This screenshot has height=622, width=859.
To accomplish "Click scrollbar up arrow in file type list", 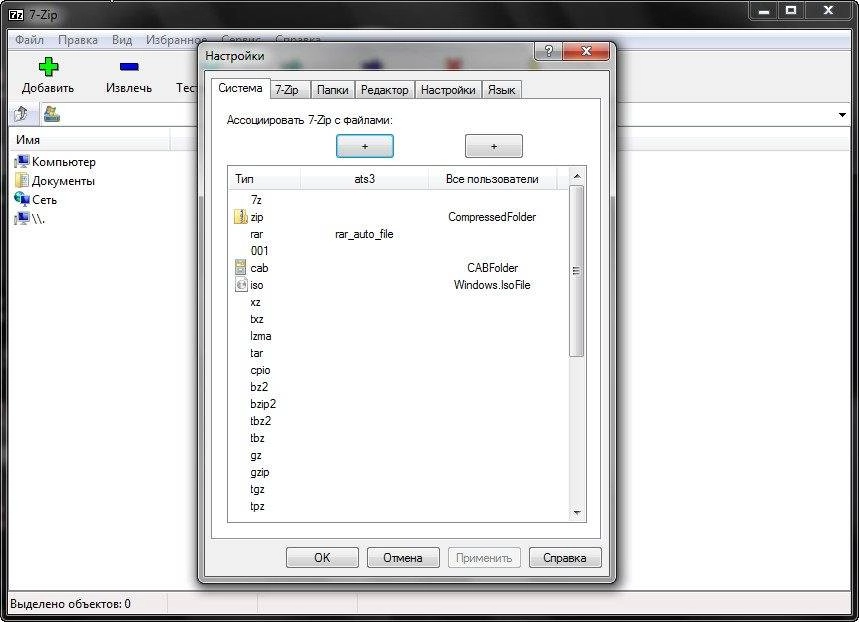I will tap(576, 176).
